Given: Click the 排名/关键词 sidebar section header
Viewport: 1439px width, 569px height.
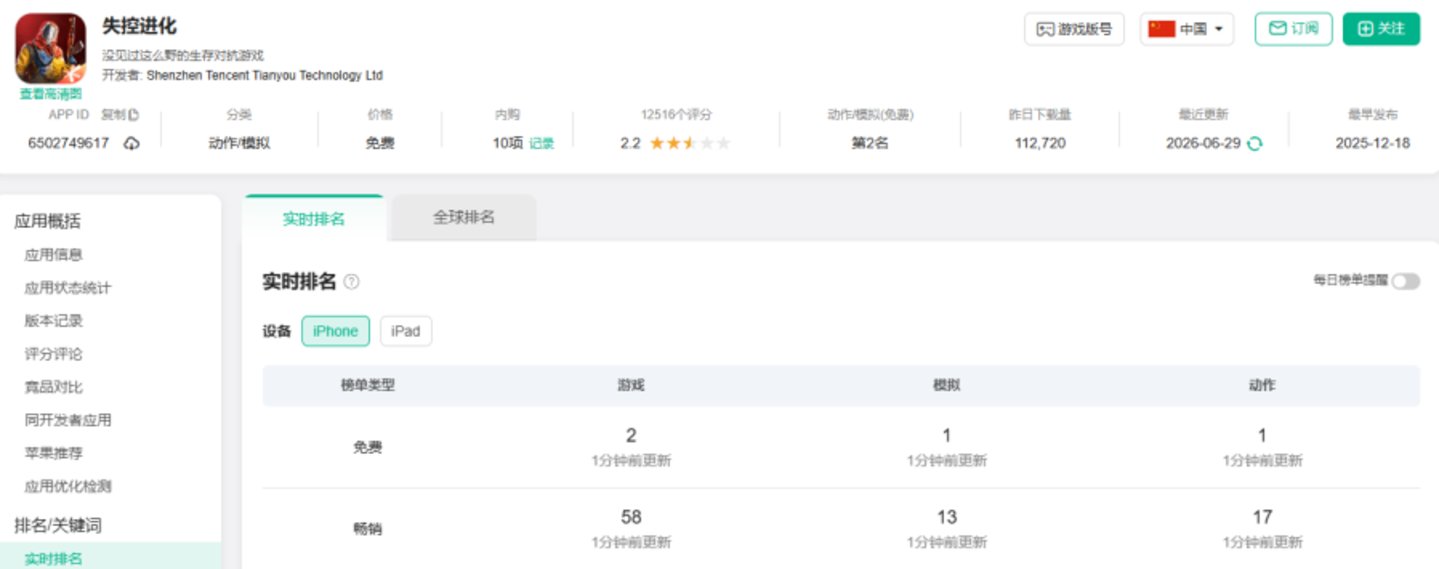Looking at the screenshot, I should [58, 525].
